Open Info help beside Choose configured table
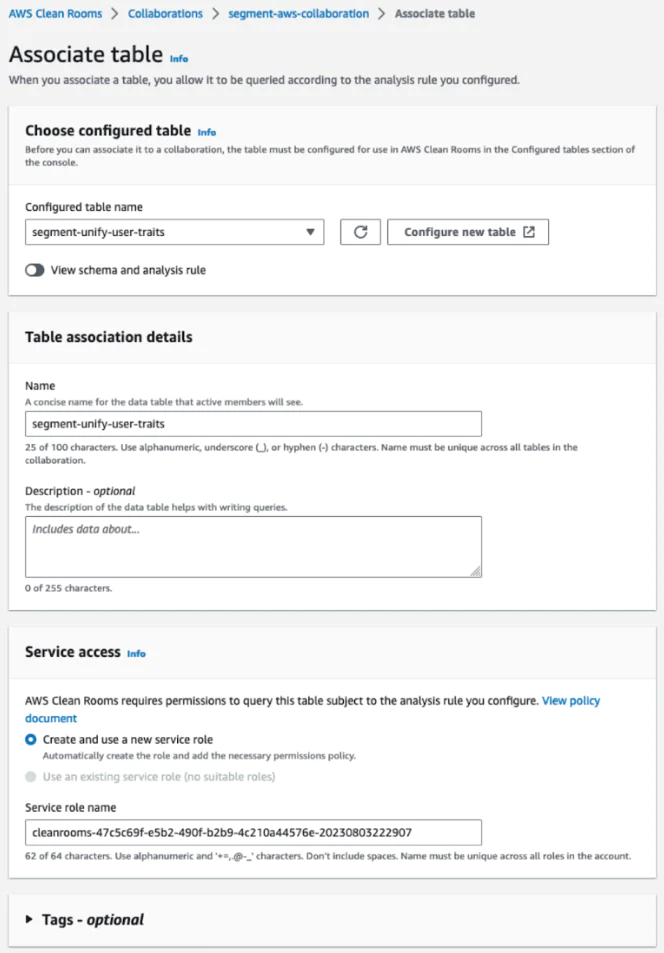Image resolution: width=664 pixels, height=953 pixels. pyautogui.click(x=207, y=132)
